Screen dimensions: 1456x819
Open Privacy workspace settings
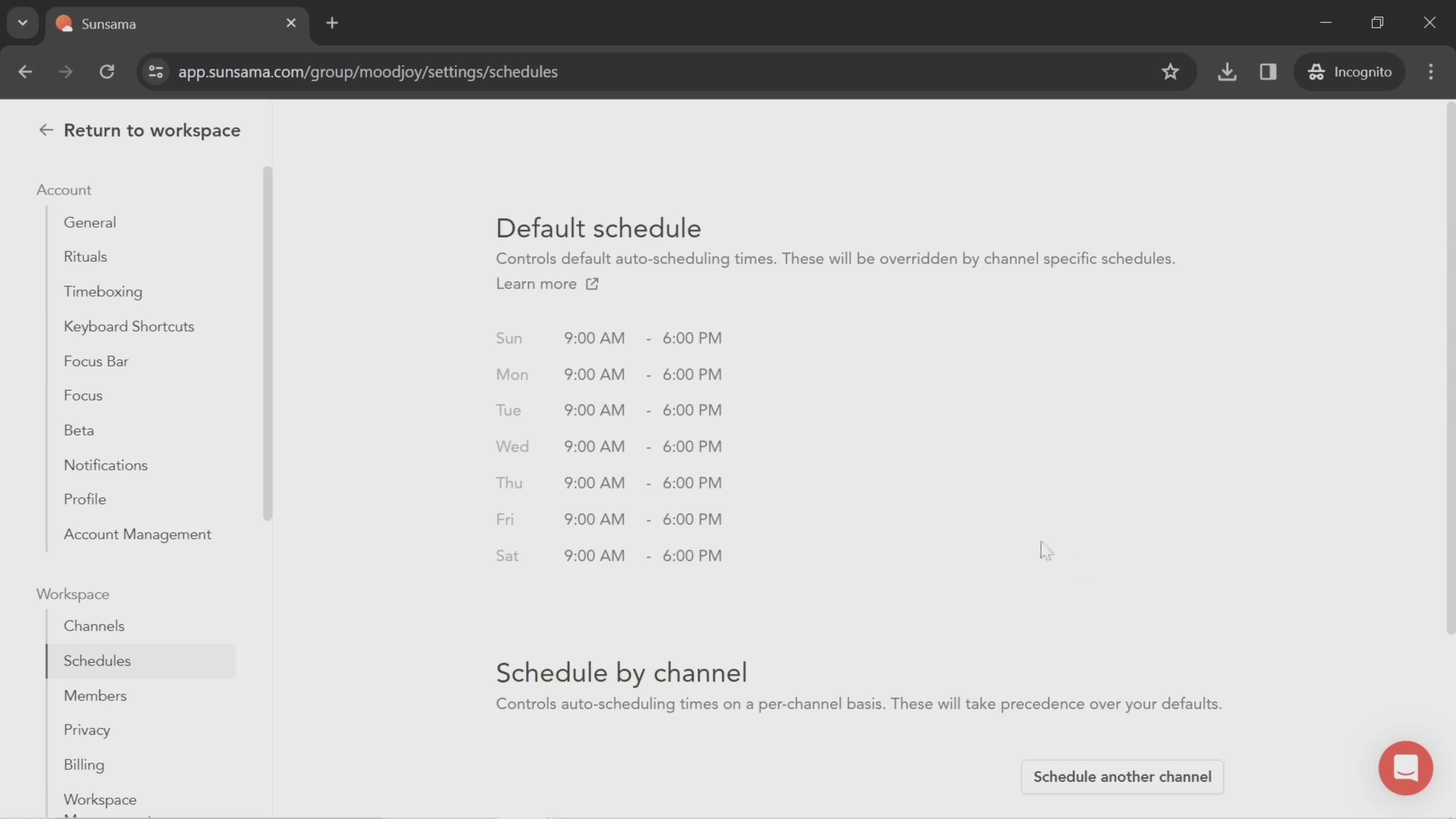86,730
